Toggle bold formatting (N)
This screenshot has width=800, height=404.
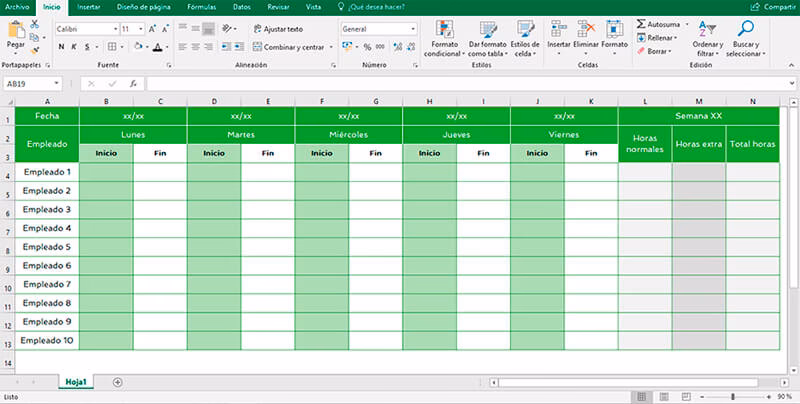[61, 47]
